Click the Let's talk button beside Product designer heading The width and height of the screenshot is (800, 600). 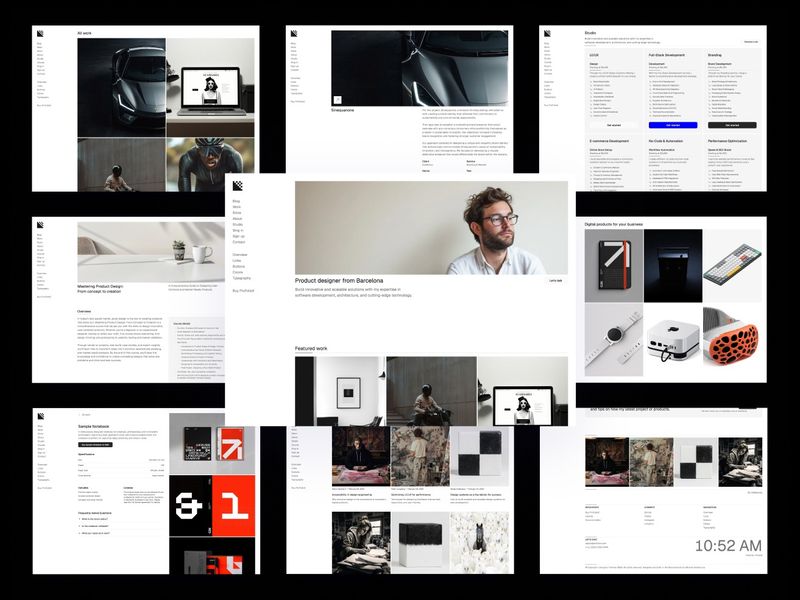[x=555, y=281]
